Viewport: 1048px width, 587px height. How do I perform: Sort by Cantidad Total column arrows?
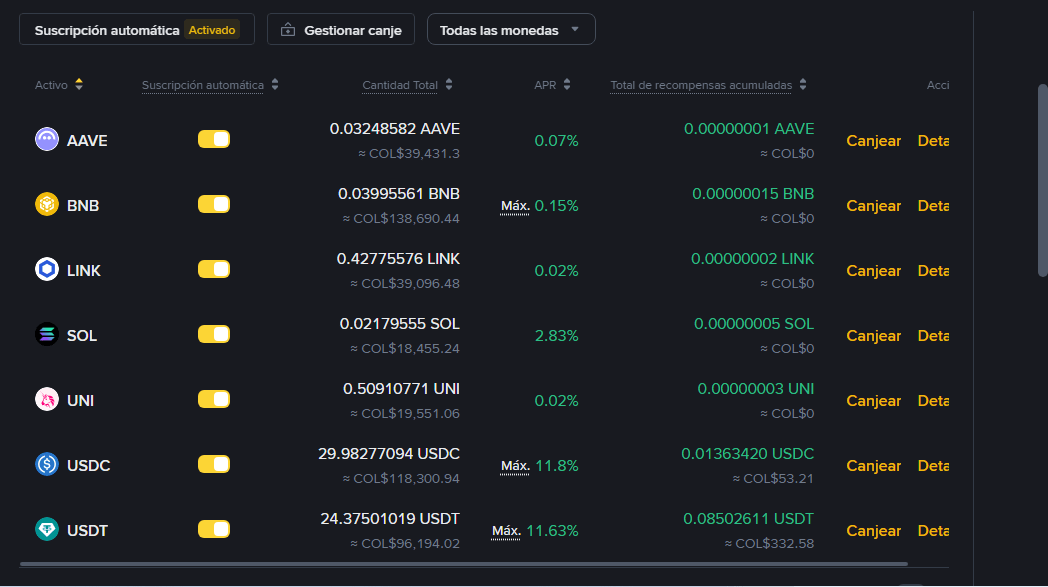click(449, 84)
